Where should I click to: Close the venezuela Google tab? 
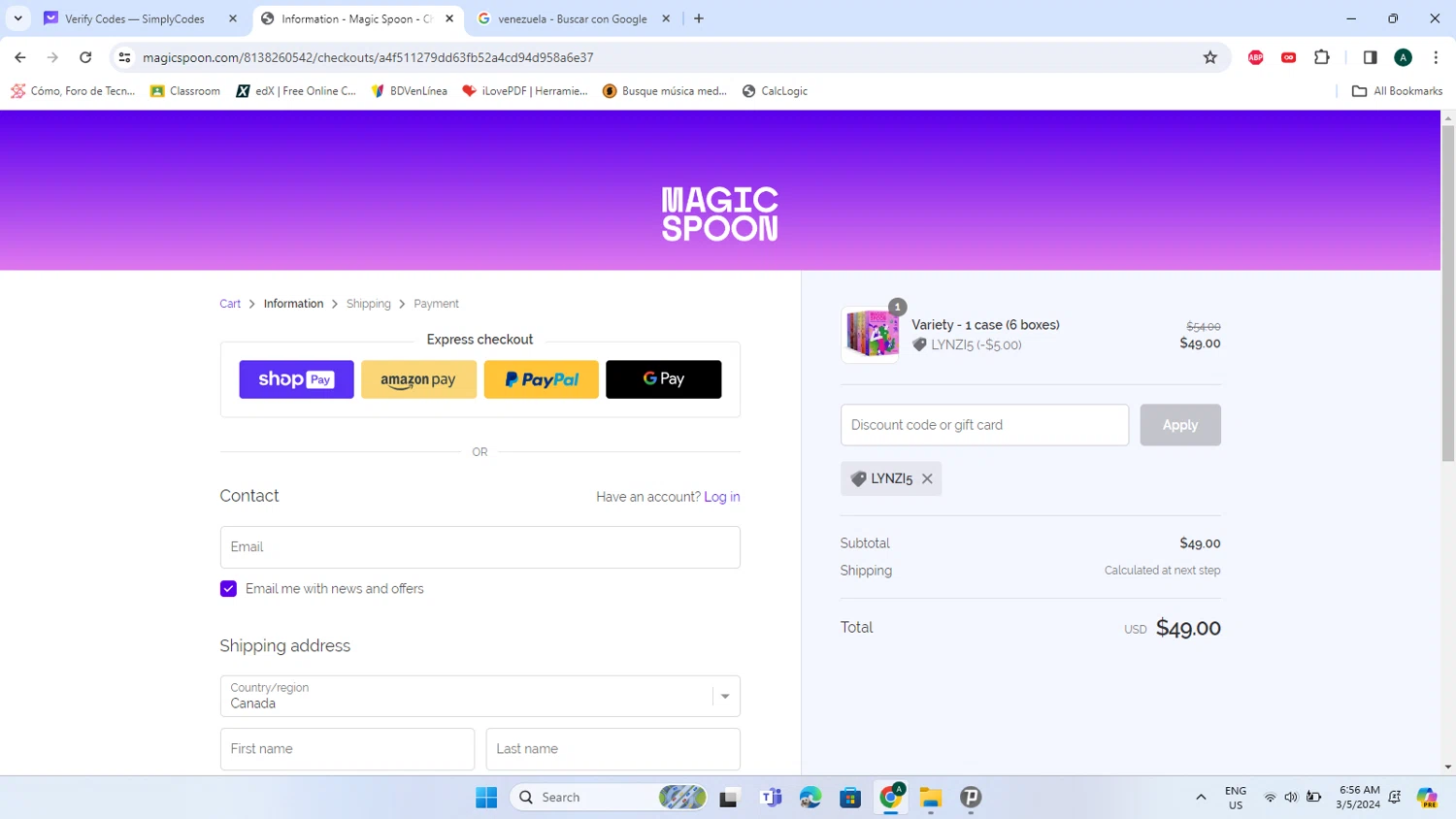(666, 18)
